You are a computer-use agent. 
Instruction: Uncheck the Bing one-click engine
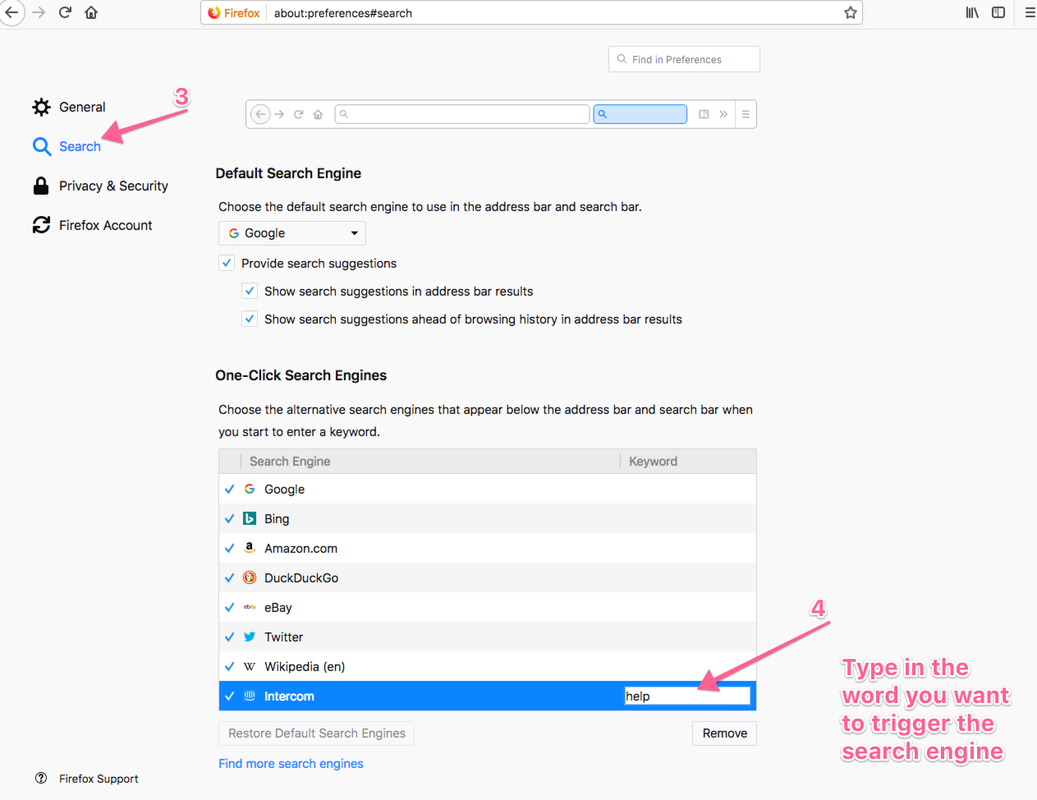[x=229, y=519]
